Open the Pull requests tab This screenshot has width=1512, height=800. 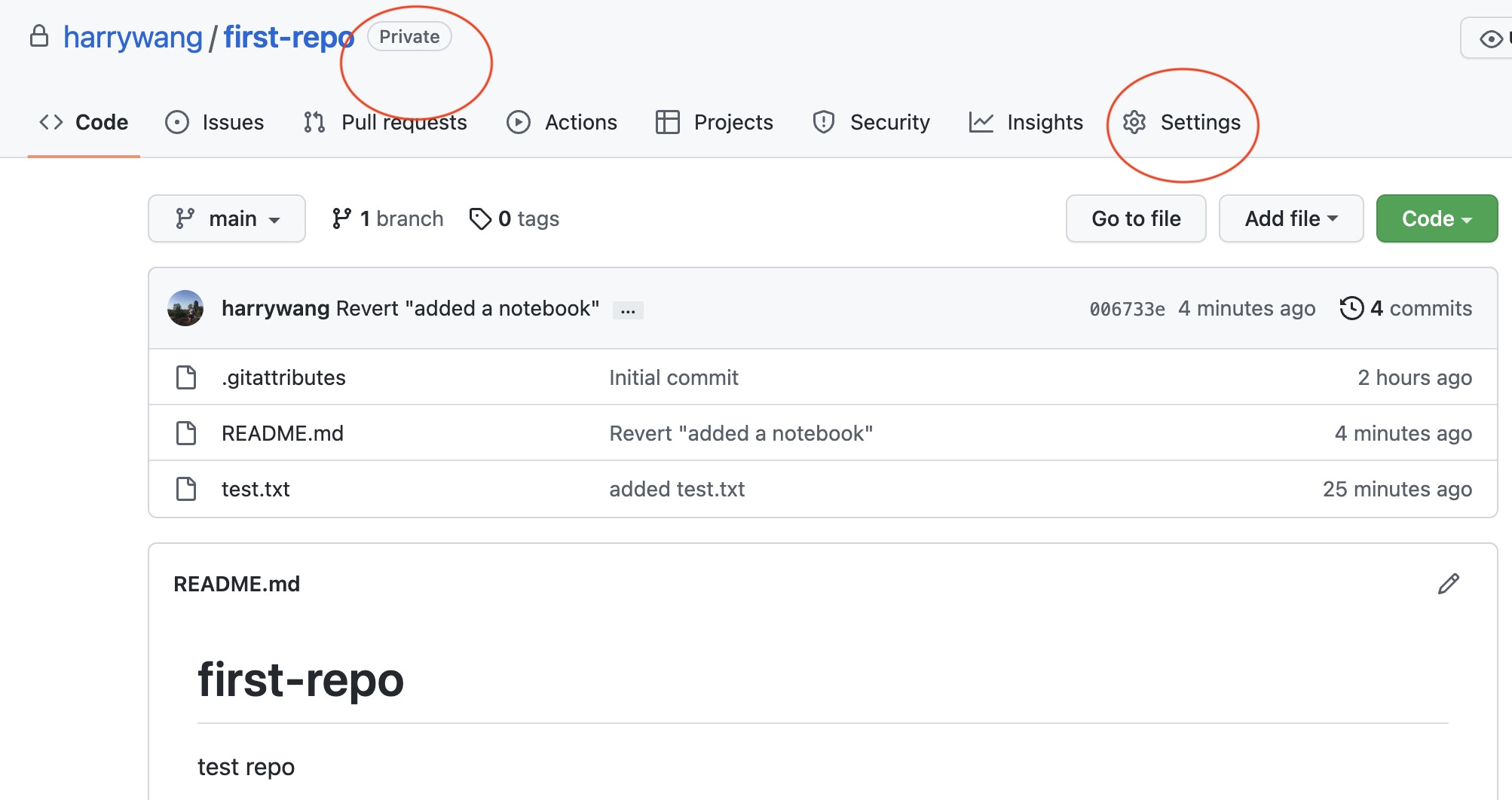[x=385, y=122]
